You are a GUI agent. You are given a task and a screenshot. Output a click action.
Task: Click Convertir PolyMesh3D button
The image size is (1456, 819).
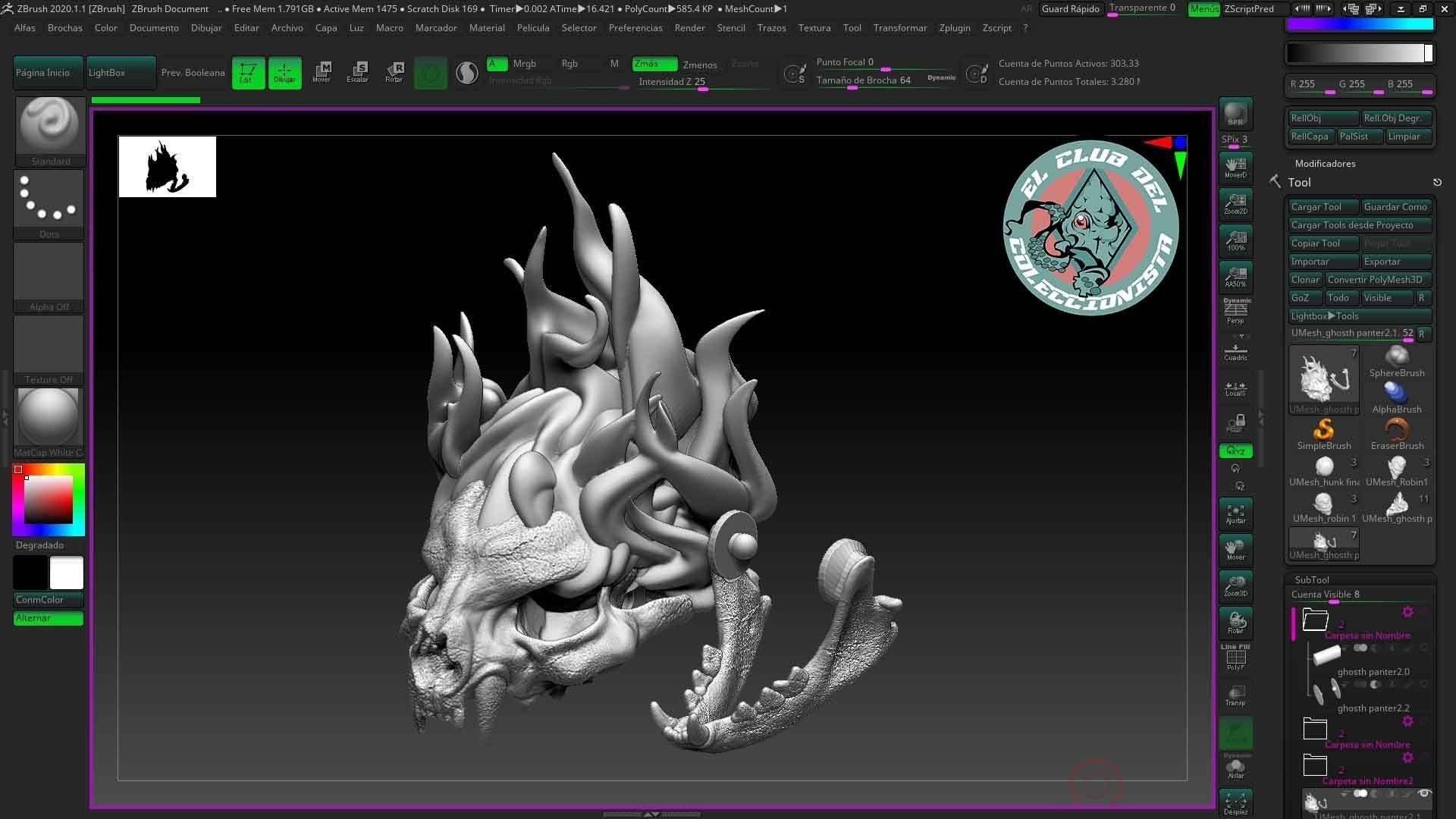[1379, 280]
